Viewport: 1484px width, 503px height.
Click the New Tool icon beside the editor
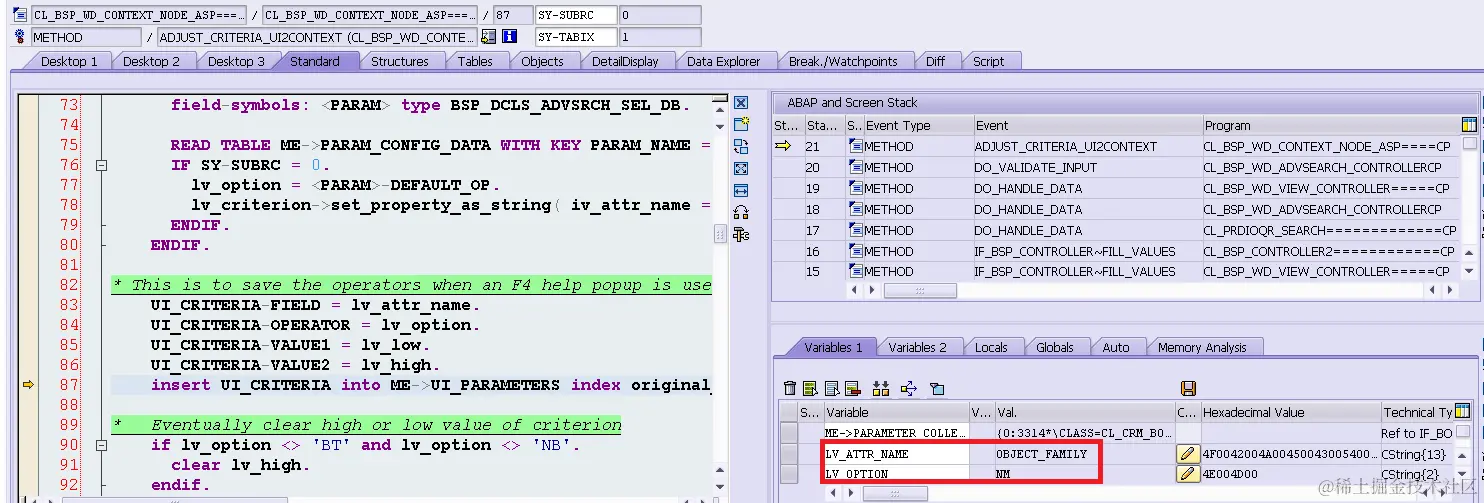[741, 124]
